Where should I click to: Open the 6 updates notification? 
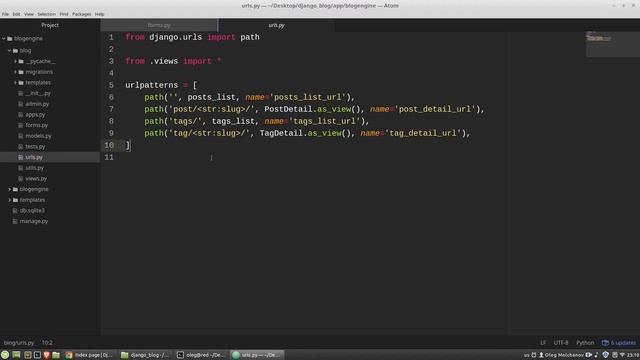tap(619, 343)
